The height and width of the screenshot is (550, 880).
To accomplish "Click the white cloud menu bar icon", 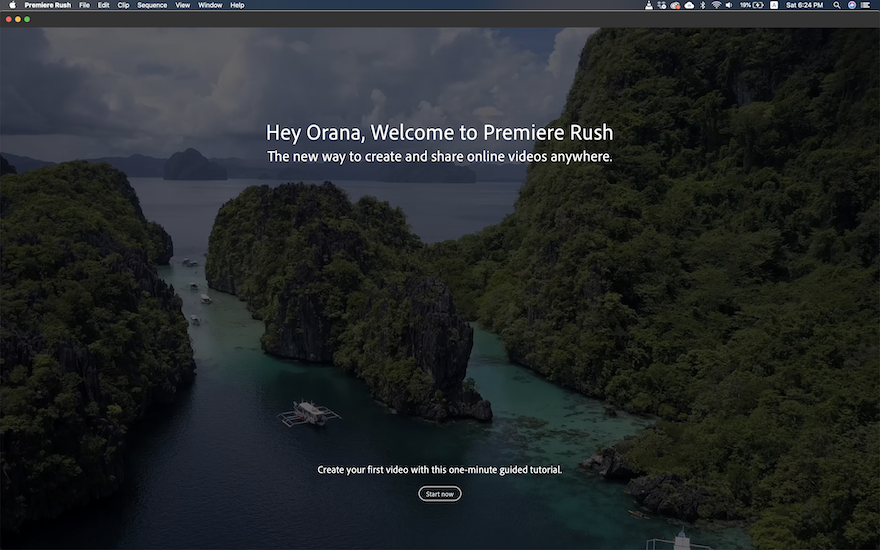I will (689, 5).
